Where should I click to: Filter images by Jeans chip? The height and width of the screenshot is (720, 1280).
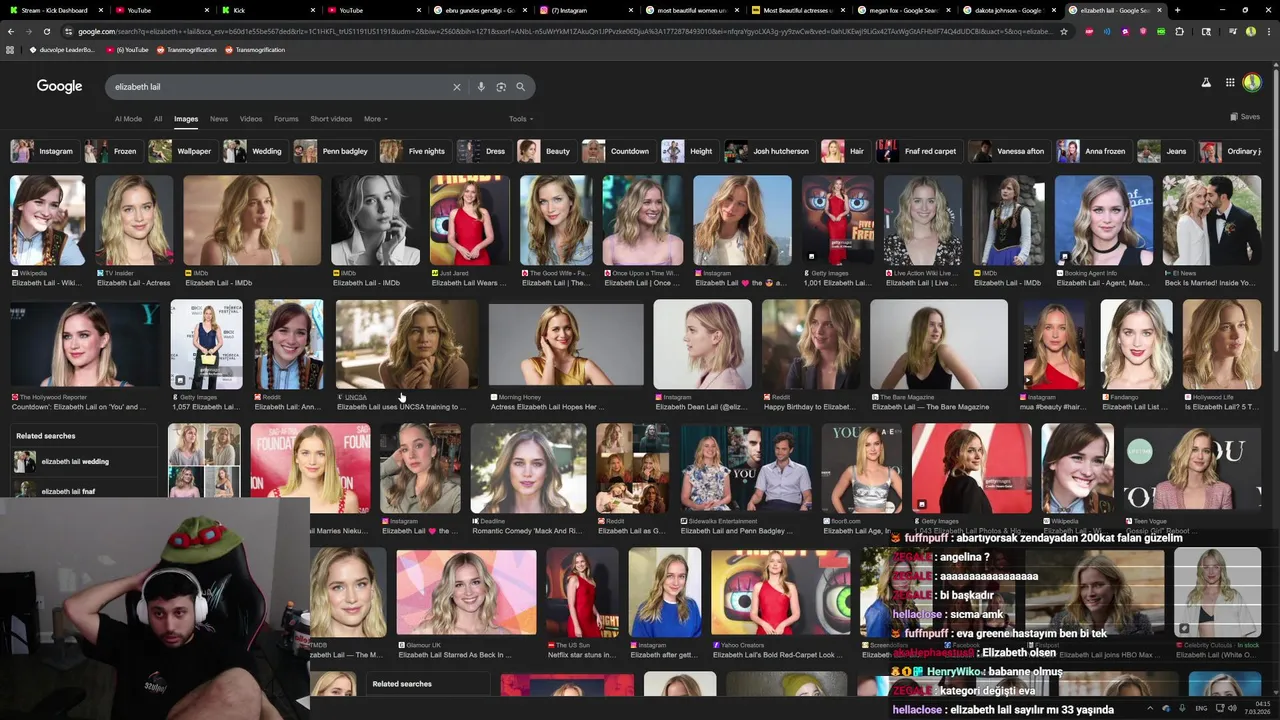(x=1164, y=151)
